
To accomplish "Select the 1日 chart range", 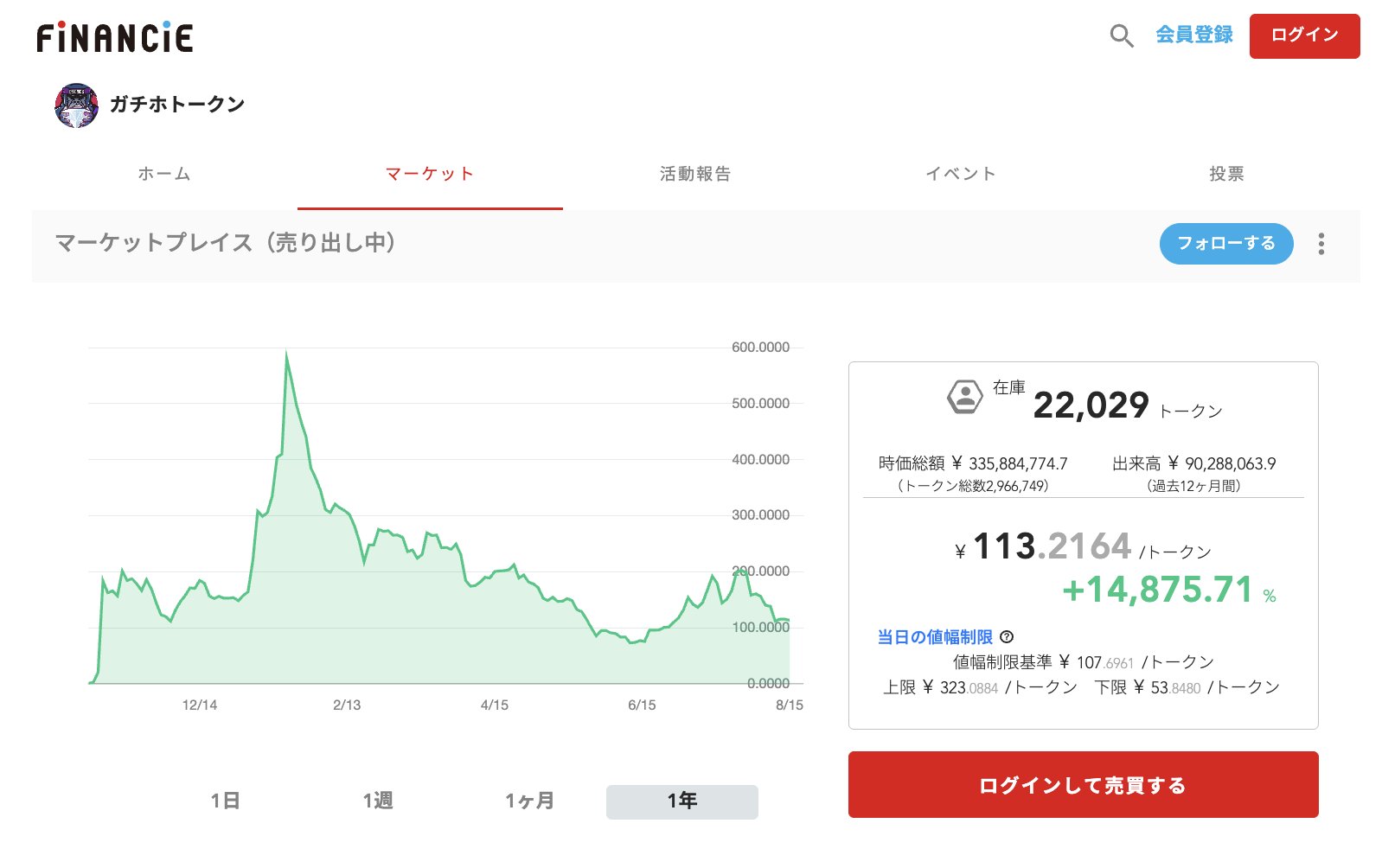I will (225, 801).
